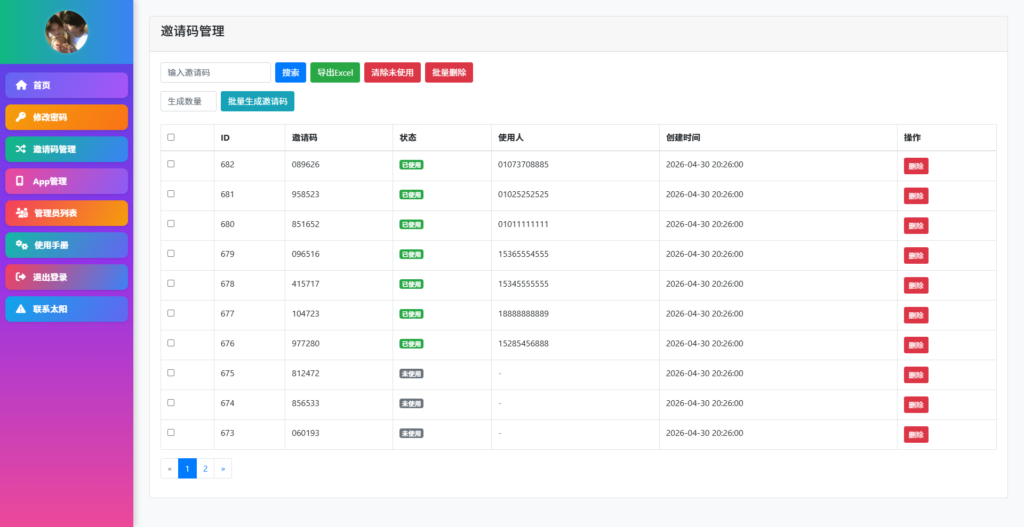Check the box for row ID 679
This screenshot has width=1024, height=527.
[x=171, y=253]
